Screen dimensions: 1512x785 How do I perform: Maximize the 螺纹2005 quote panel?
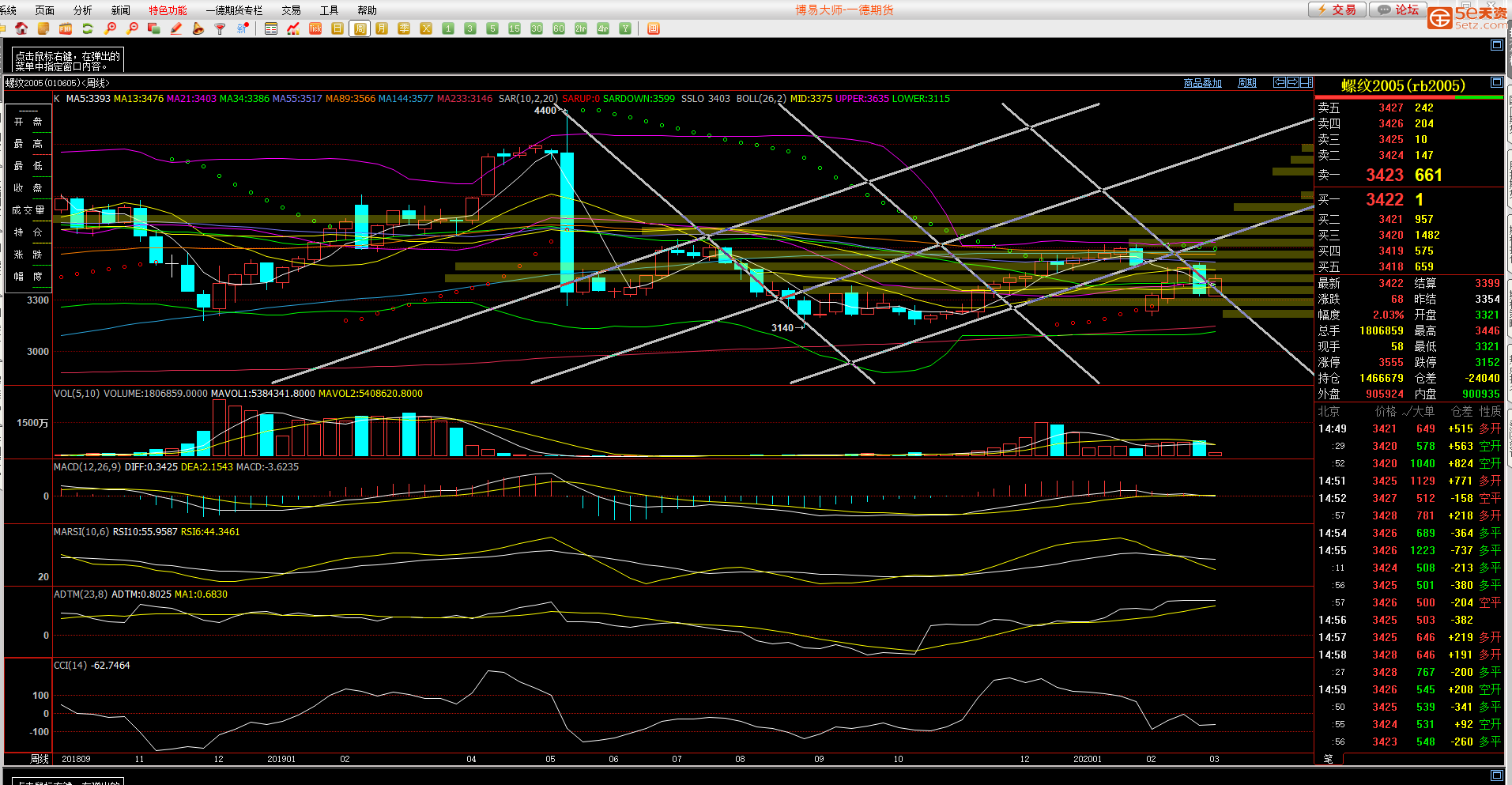(x=1496, y=82)
